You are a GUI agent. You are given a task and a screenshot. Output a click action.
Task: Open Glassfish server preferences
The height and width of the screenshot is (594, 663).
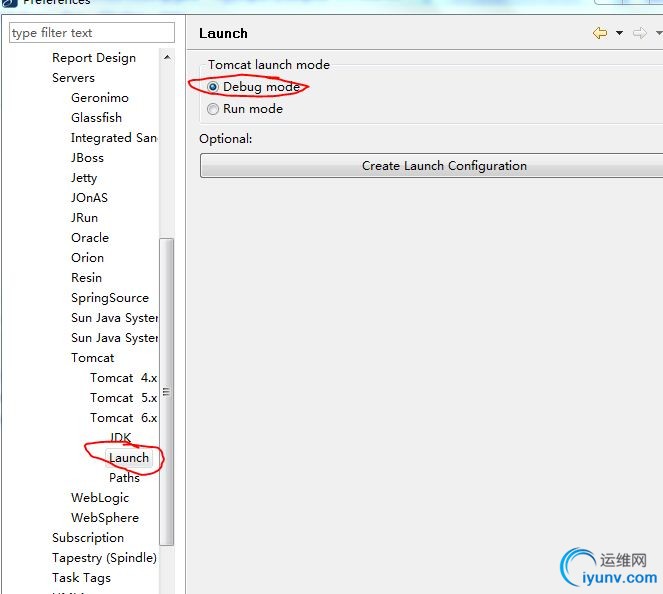96,118
